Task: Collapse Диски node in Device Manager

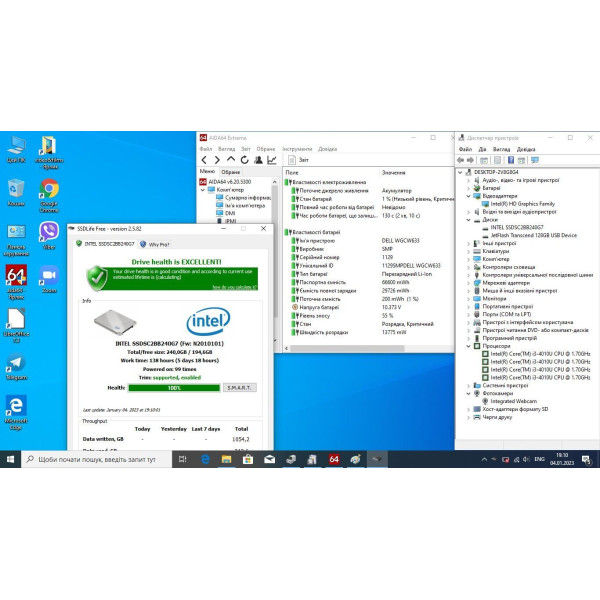Action: coord(468,220)
